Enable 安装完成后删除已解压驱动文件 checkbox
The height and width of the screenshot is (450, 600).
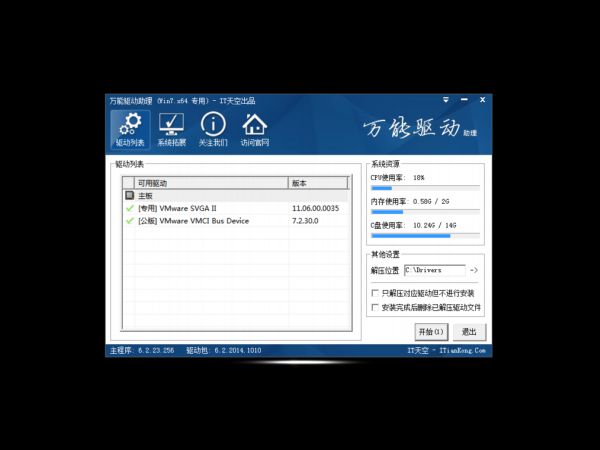point(375,308)
